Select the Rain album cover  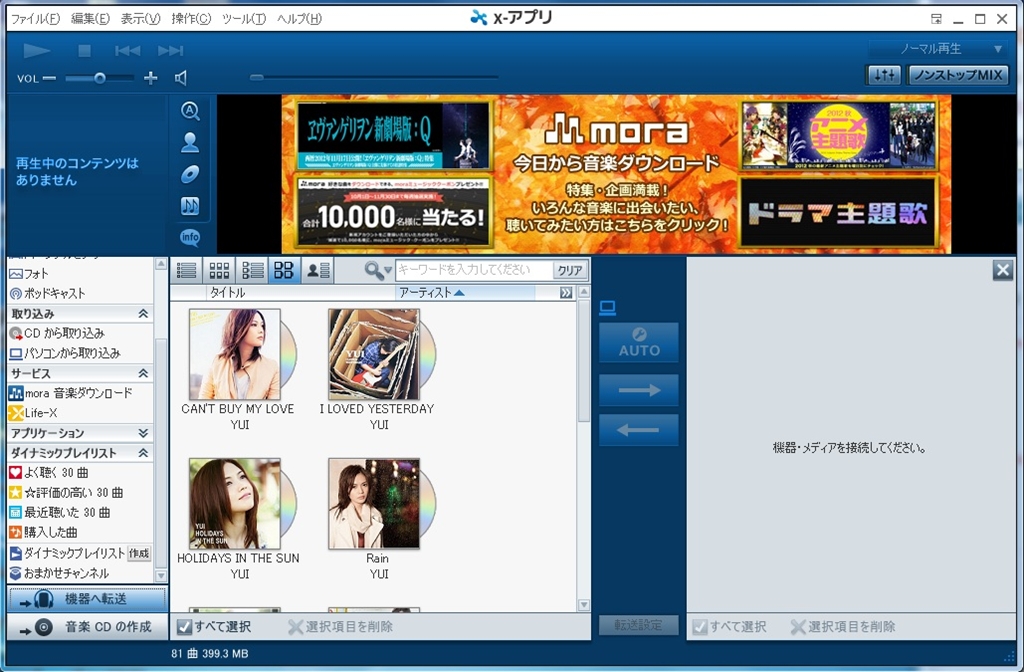point(374,504)
